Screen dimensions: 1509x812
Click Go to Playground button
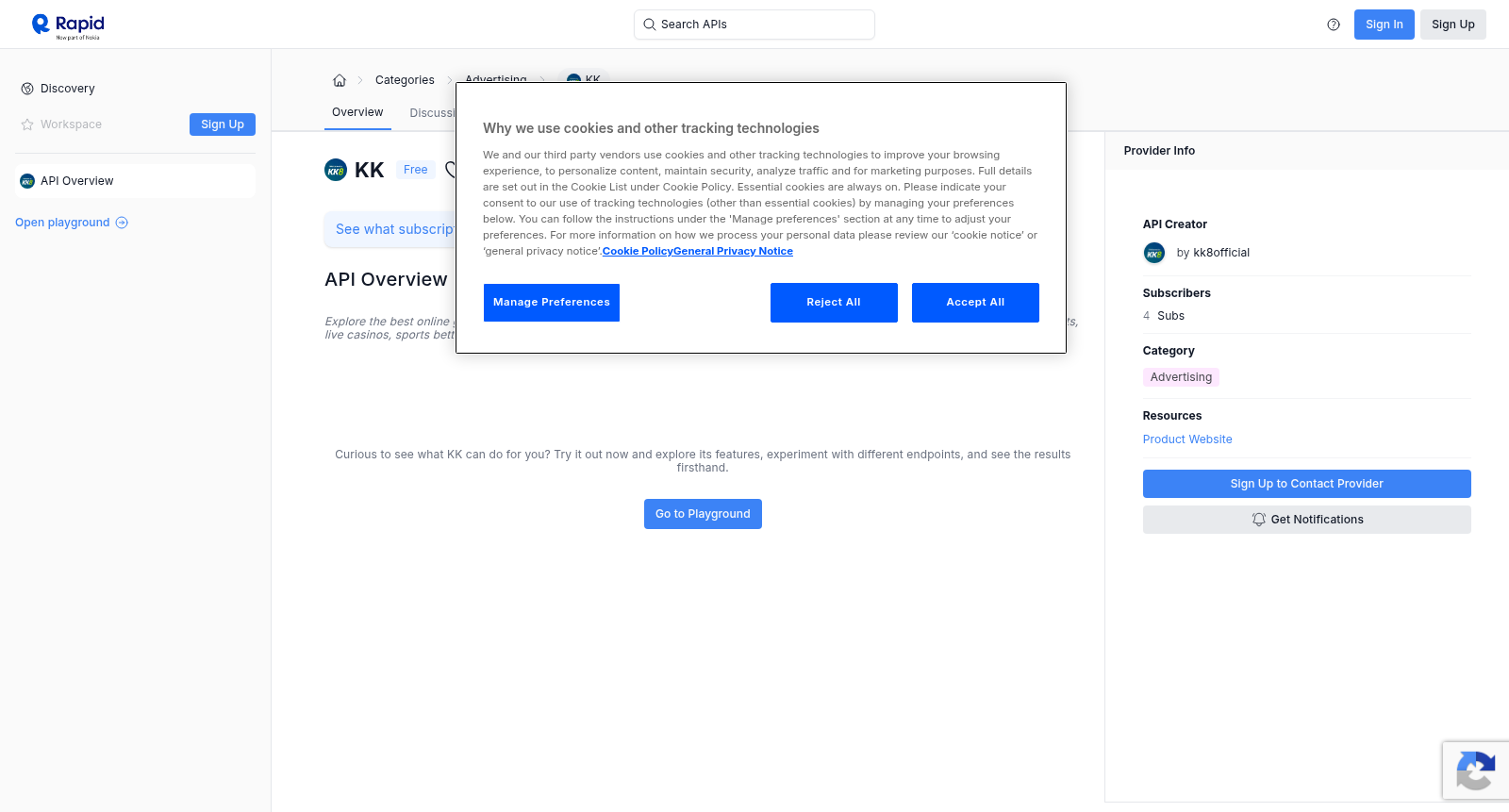(x=703, y=514)
